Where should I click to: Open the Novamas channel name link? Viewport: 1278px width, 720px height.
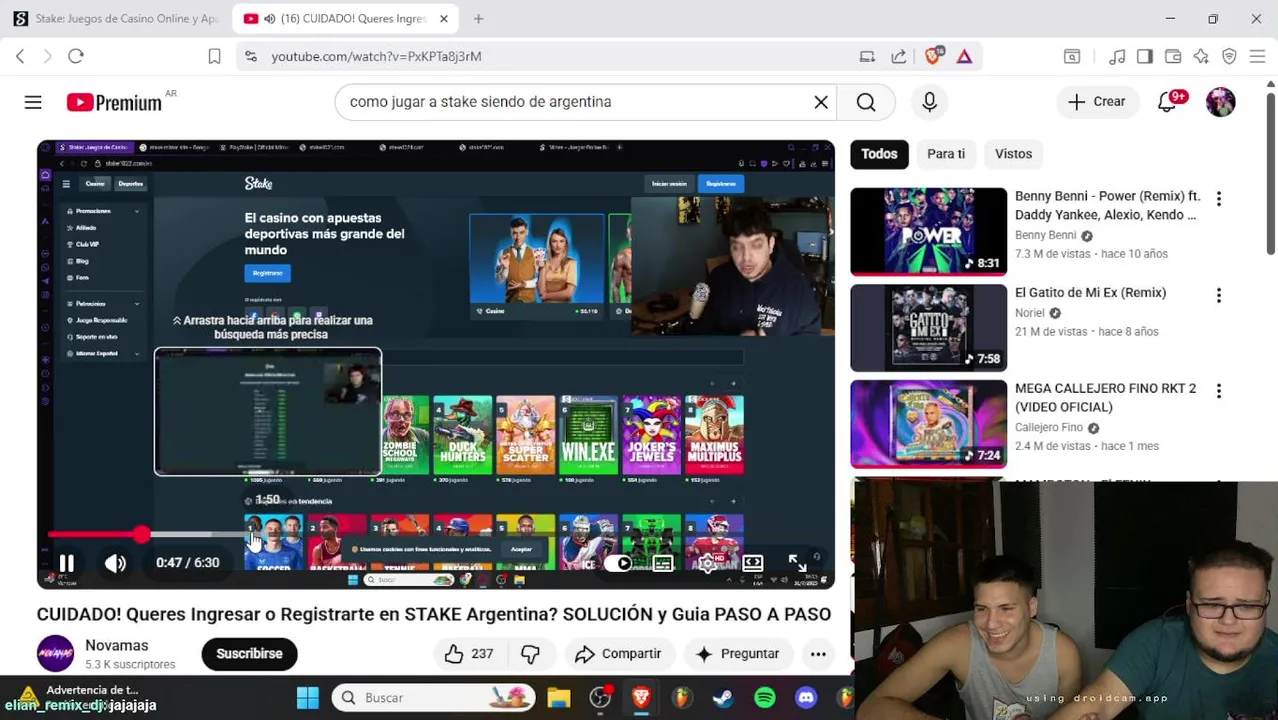pyautogui.click(x=117, y=646)
